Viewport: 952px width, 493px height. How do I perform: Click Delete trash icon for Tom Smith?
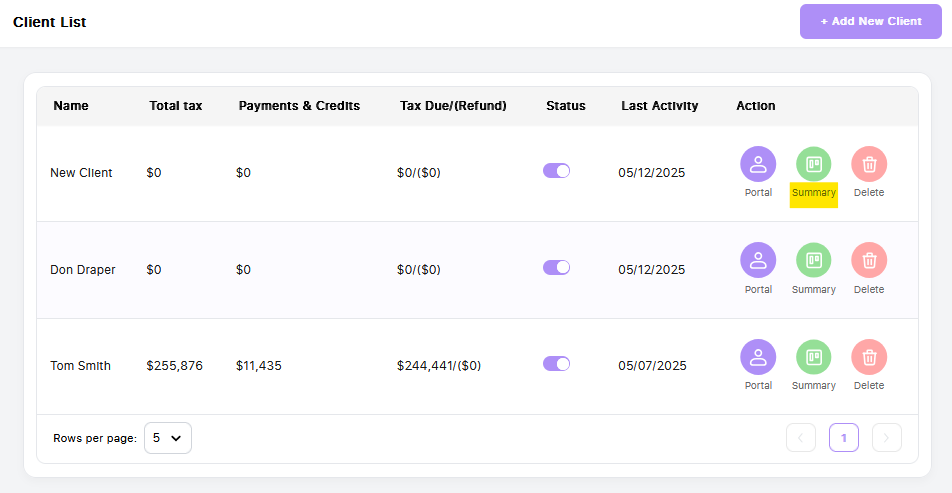click(869, 357)
